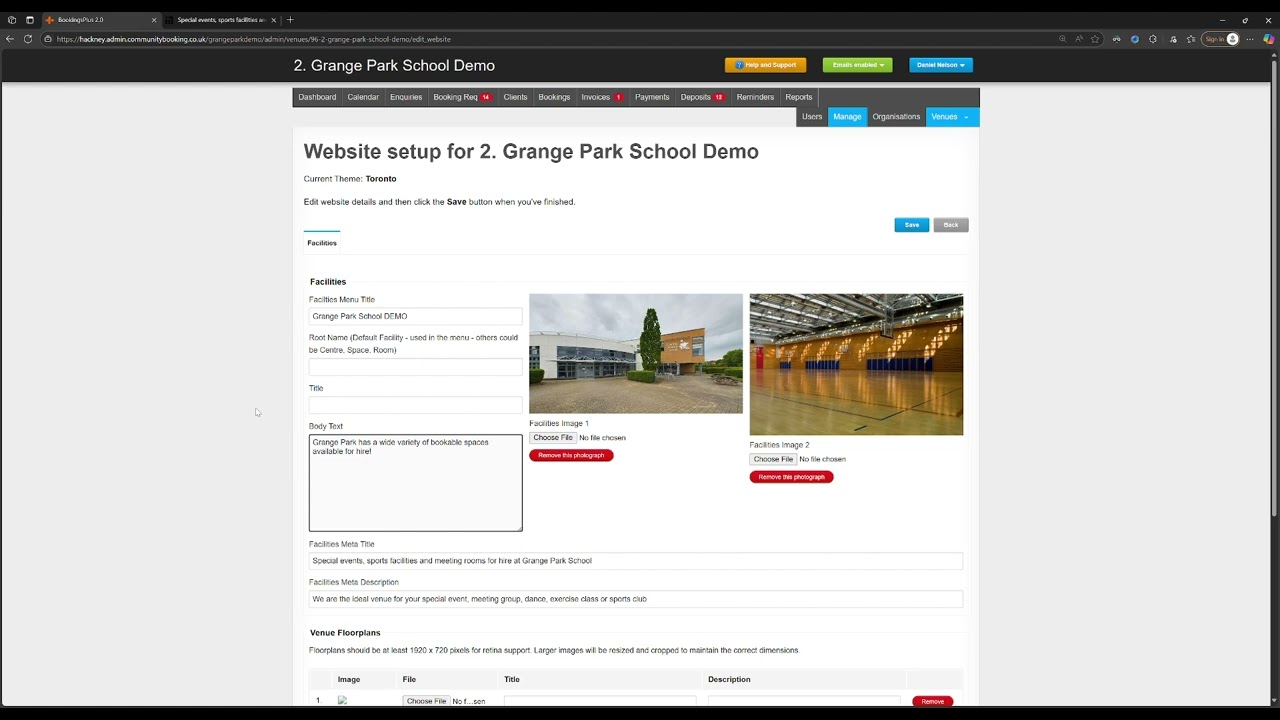The image size is (1280, 720).
Task: Choose File for Facilities Image 2
Action: point(773,459)
